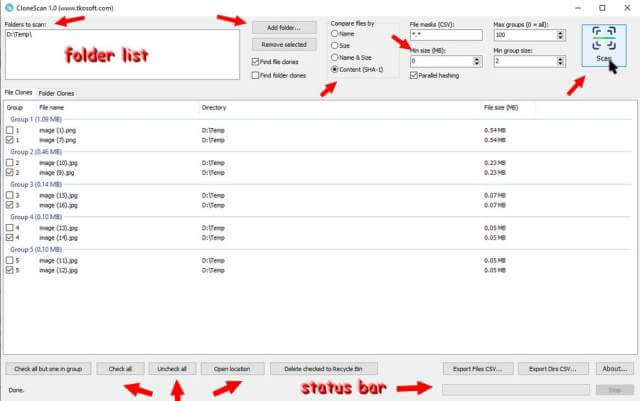Decrease Min size (MB) with down arrow
The height and width of the screenshot is (401, 640).
coord(477,64)
